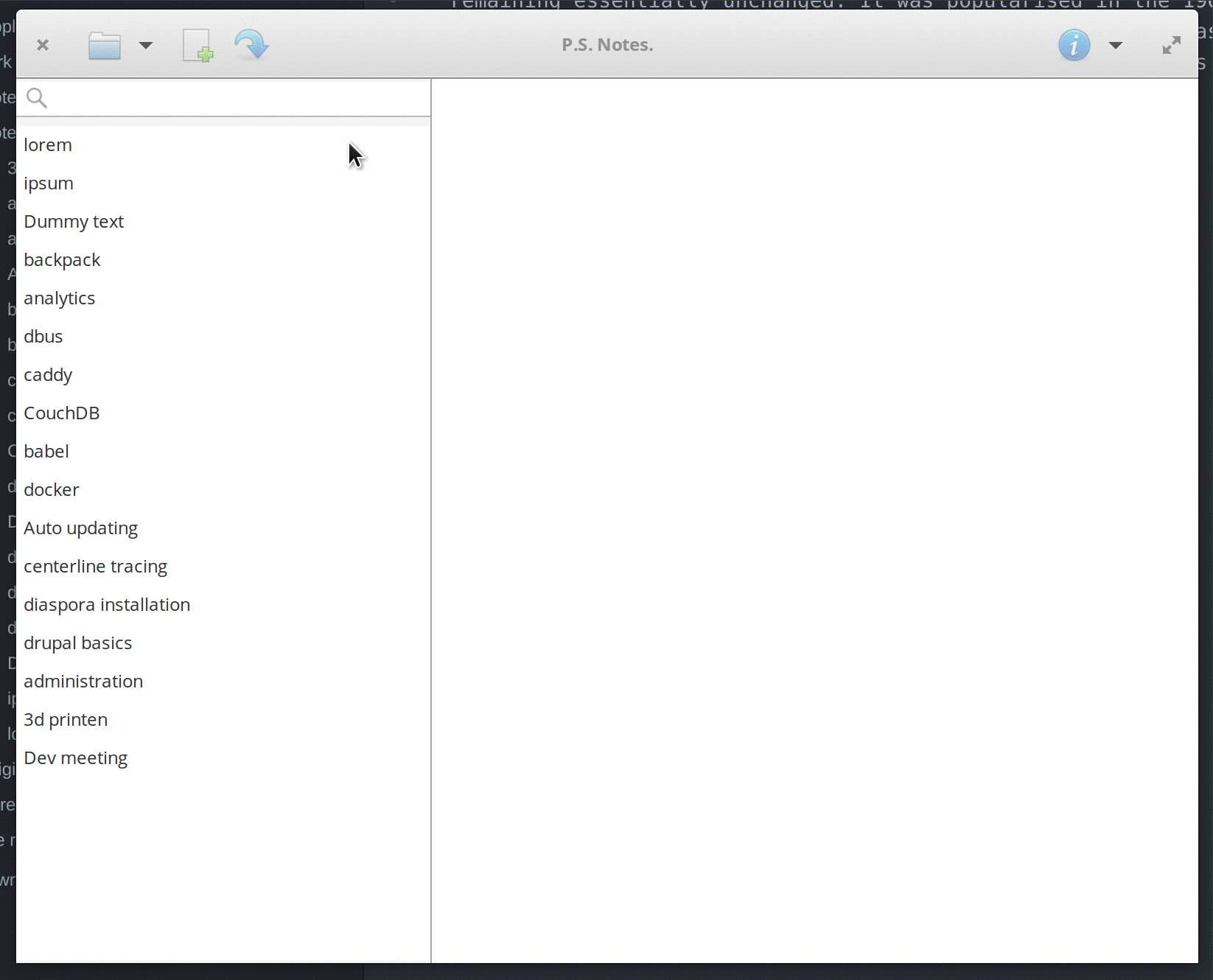The height and width of the screenshot is (980, 1213).
Task: Sync notes using the blue arrow icon
Action: [251, 45]
